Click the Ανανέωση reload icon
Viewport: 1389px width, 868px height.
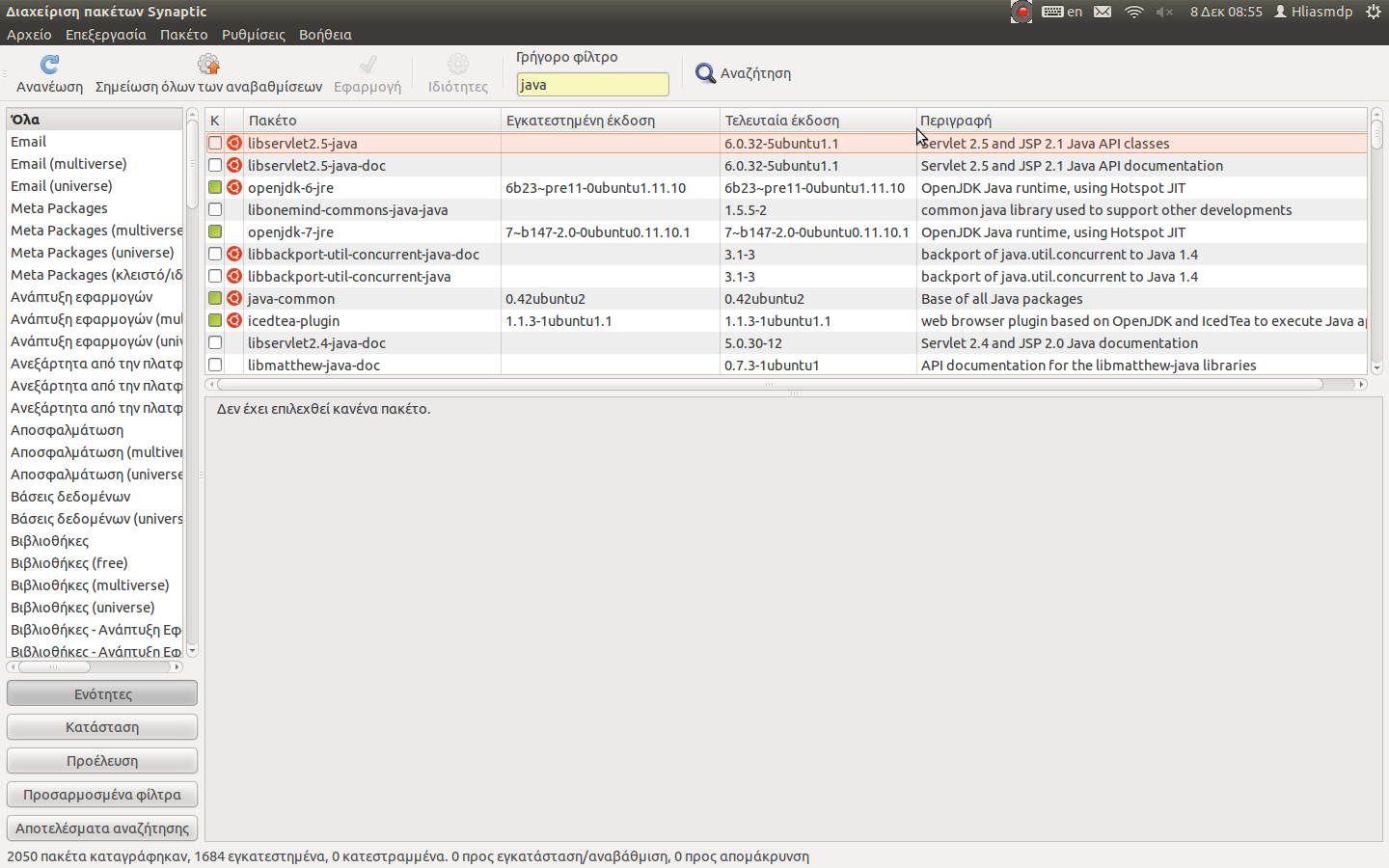click(x=49, y=65)
